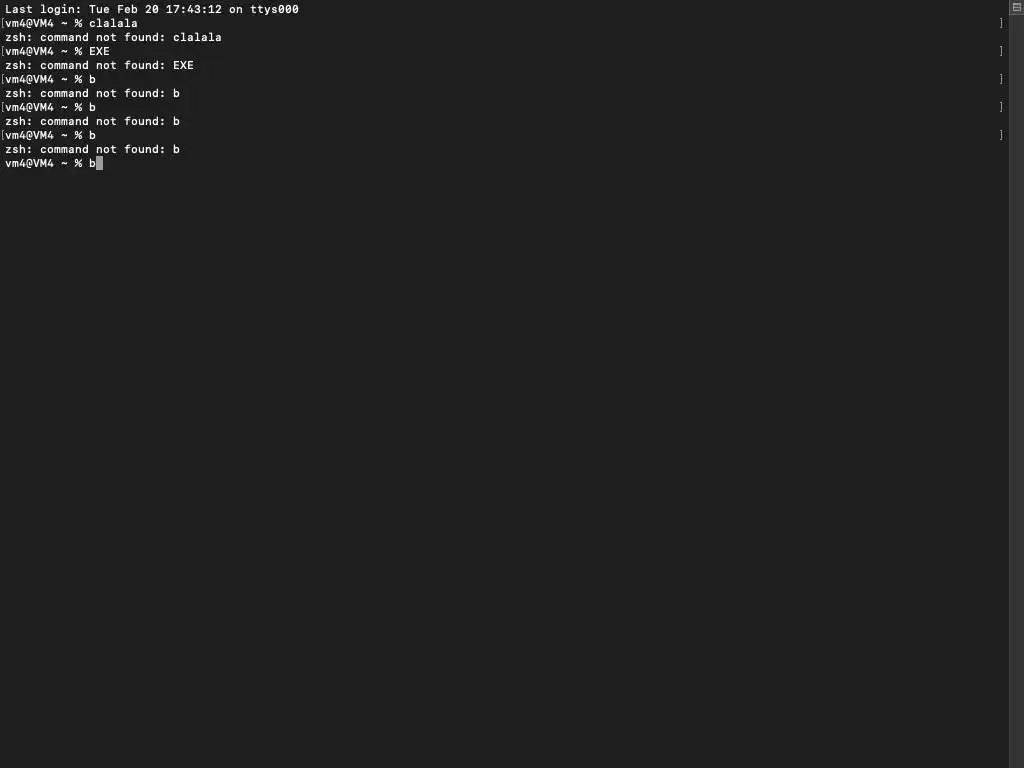Screen dimensions: 1024x768
Task: Click 'command not found: clalala' error text
Action: click(131, 37)
